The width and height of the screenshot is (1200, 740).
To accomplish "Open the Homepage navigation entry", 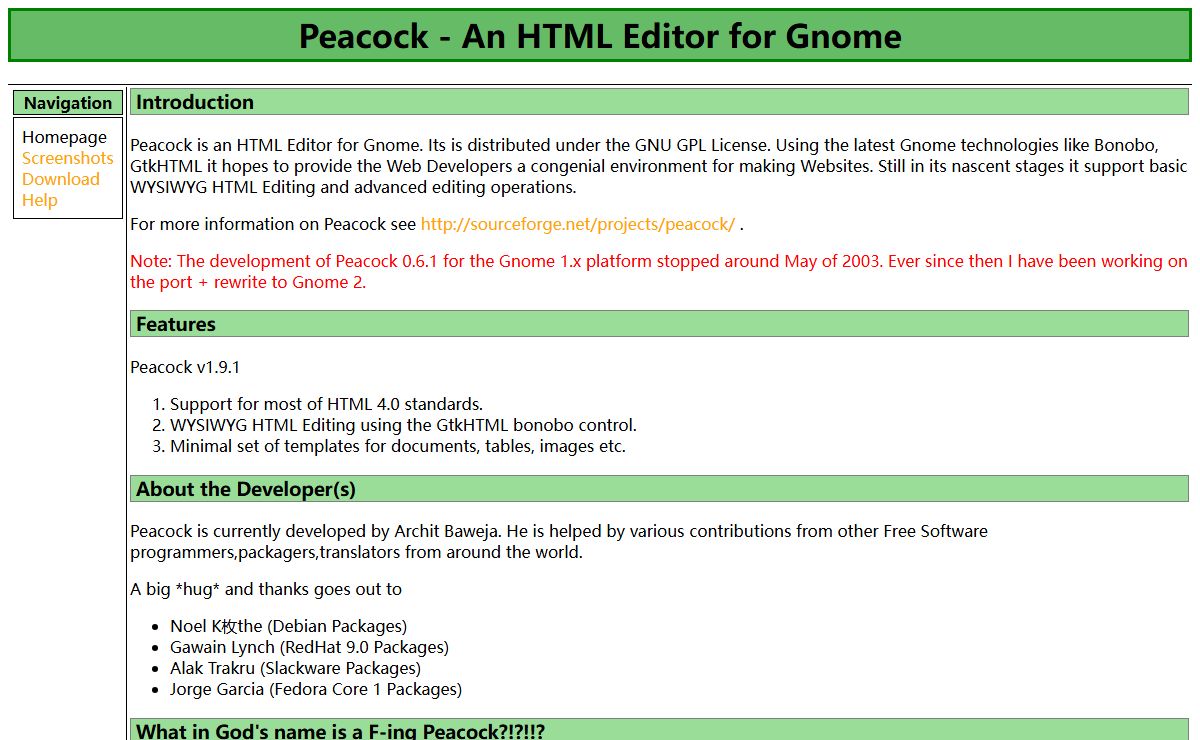I will coord(64,137).
